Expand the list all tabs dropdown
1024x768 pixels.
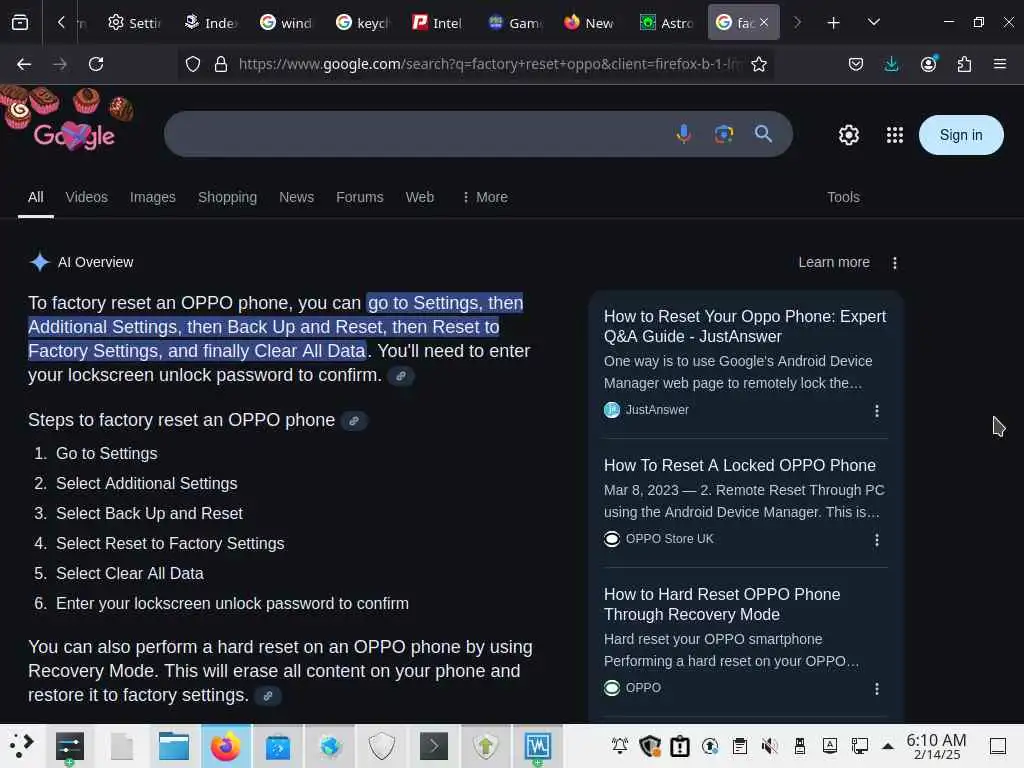pos(874,23)
